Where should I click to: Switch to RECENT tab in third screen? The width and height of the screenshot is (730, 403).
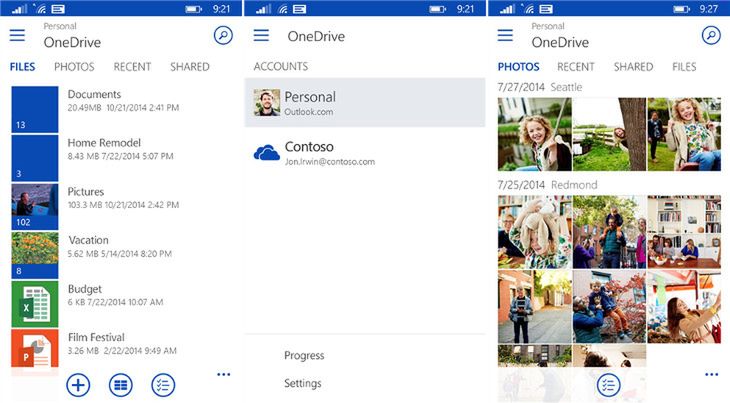pos(576,67)
